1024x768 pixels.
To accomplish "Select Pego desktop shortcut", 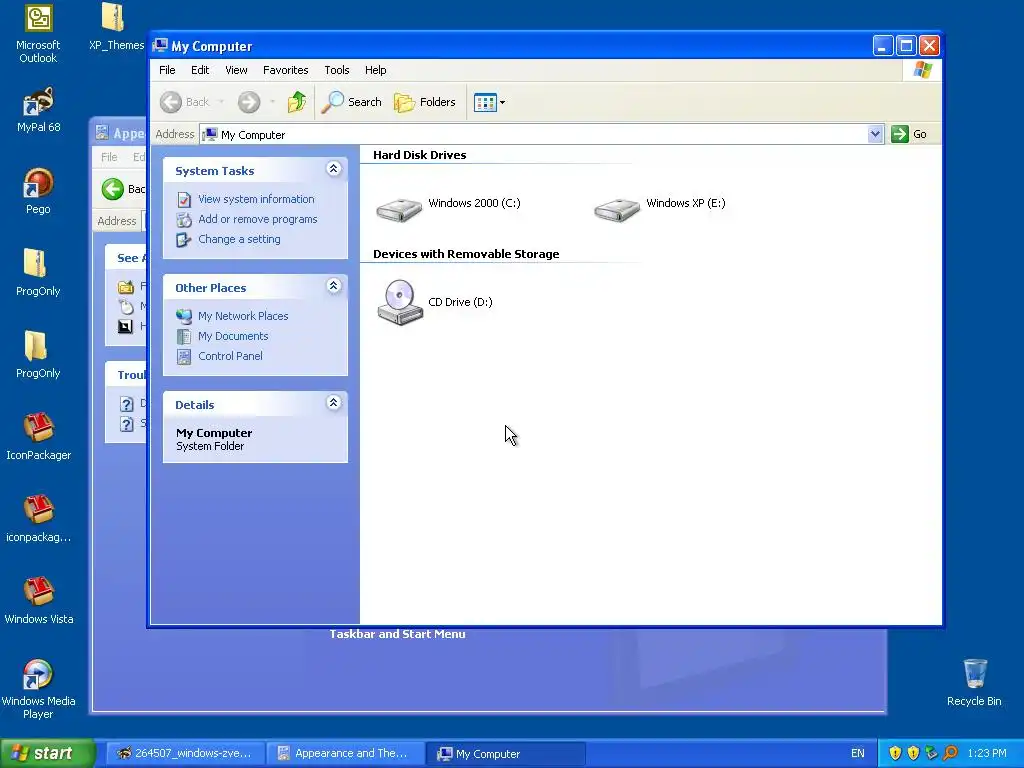I will (x=38, y=191).
